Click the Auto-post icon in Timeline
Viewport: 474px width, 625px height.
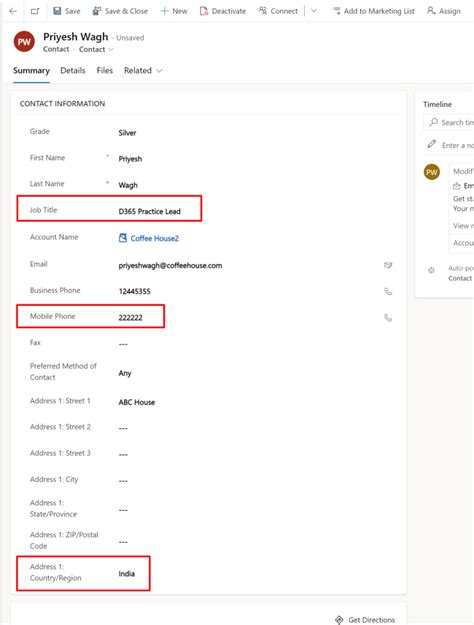click(x=431, y=270)
